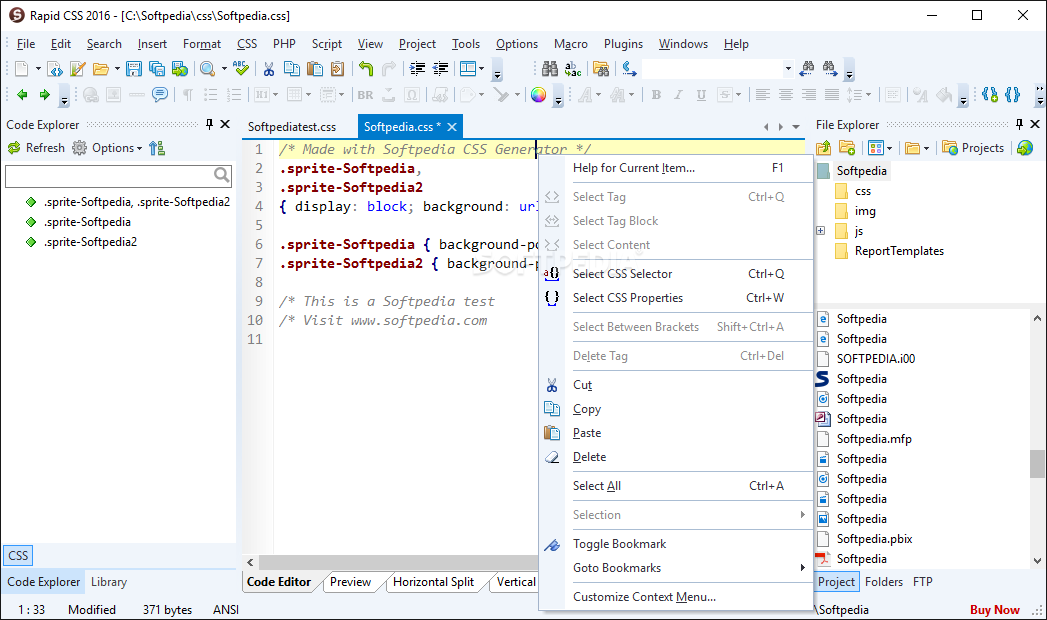Select the ReportTemplates folder

pos(899,251)
